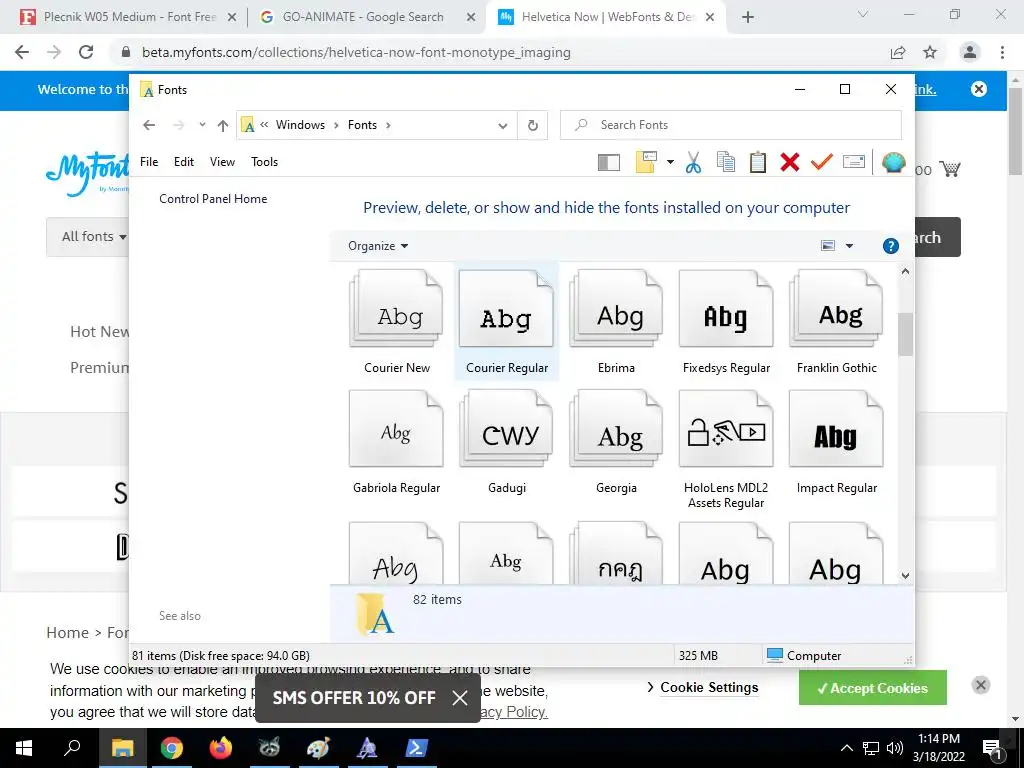Open Firefox from the taskbar
Screen dimensions: 1024x768
pyautogui.click(x=220, y=748)
